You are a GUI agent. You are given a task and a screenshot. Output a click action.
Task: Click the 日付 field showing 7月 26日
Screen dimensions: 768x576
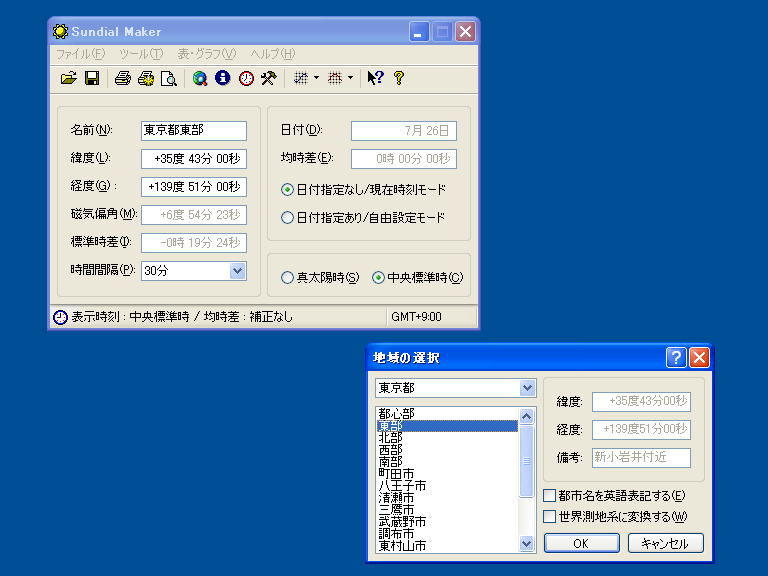pyautogui.click(x=404, y=131)
